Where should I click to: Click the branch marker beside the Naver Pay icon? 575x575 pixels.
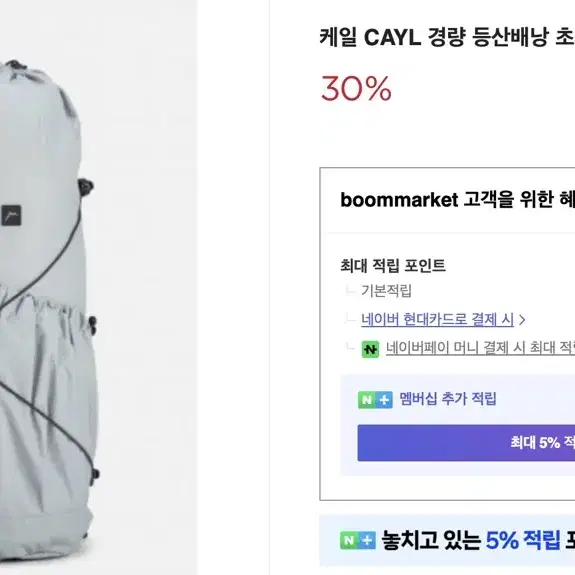(350, 347)
